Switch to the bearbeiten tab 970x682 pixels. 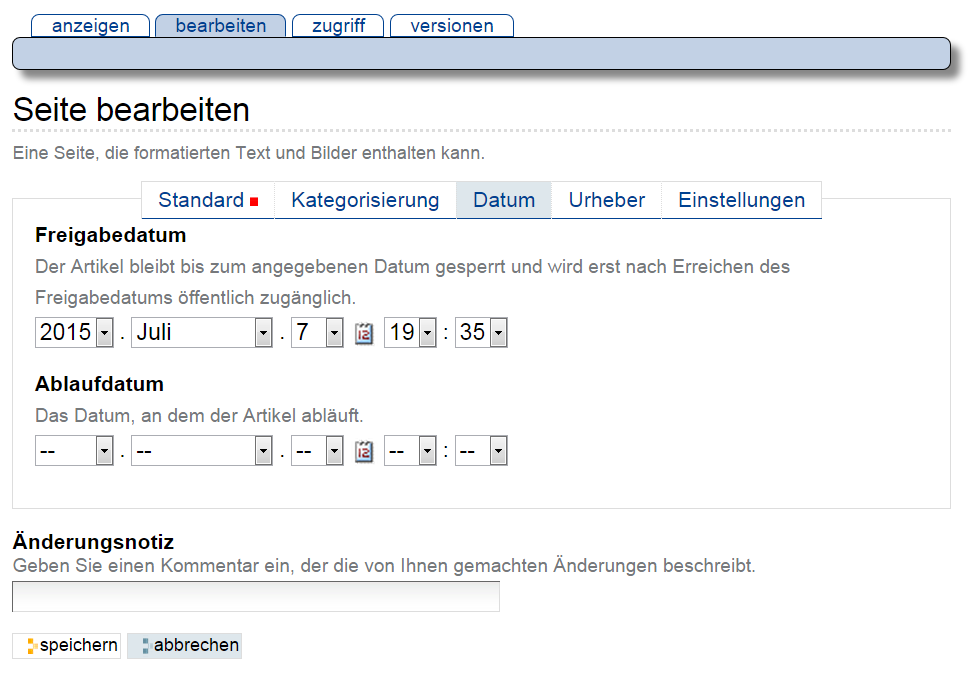point(221,26)
